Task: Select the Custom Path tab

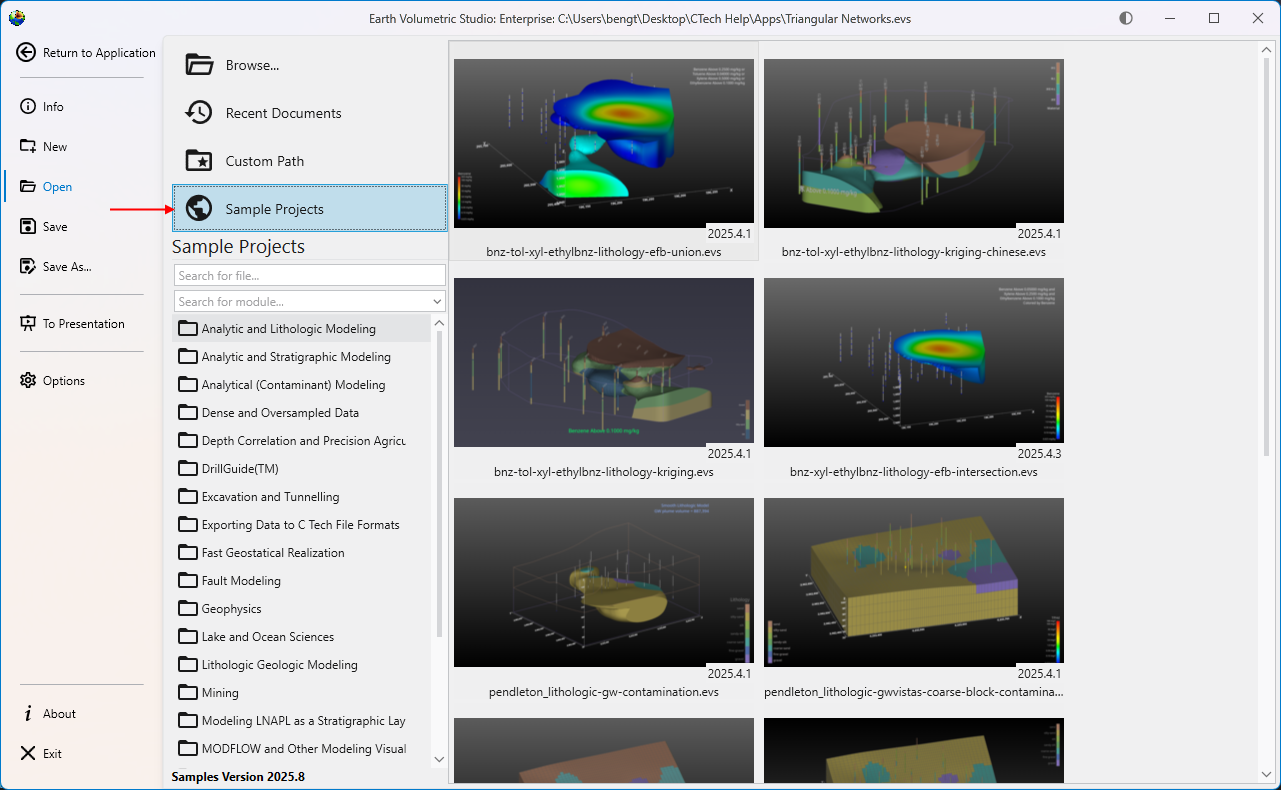Action: [x=264, y=161]
